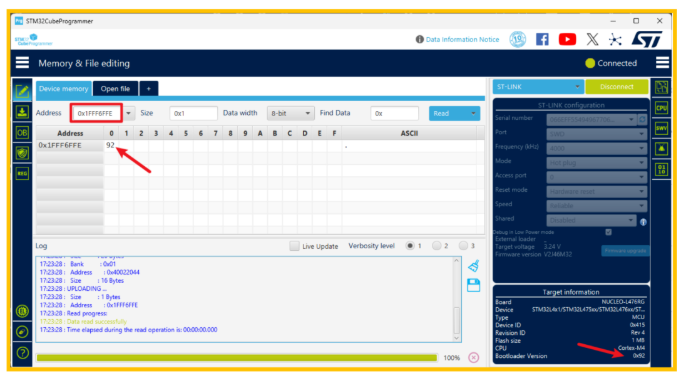
Task: Open the help question mark icon
Action: (22, 353)
